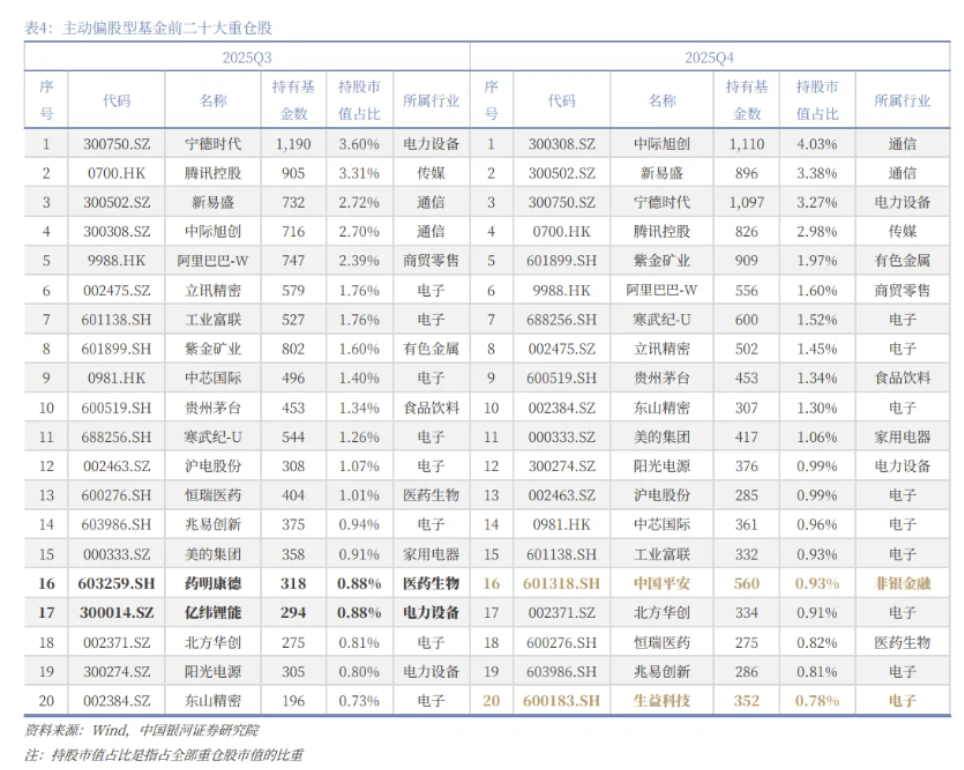964x770 pixels.
Task: Click the 2025Q3 column group header
Action: (246, 57)
